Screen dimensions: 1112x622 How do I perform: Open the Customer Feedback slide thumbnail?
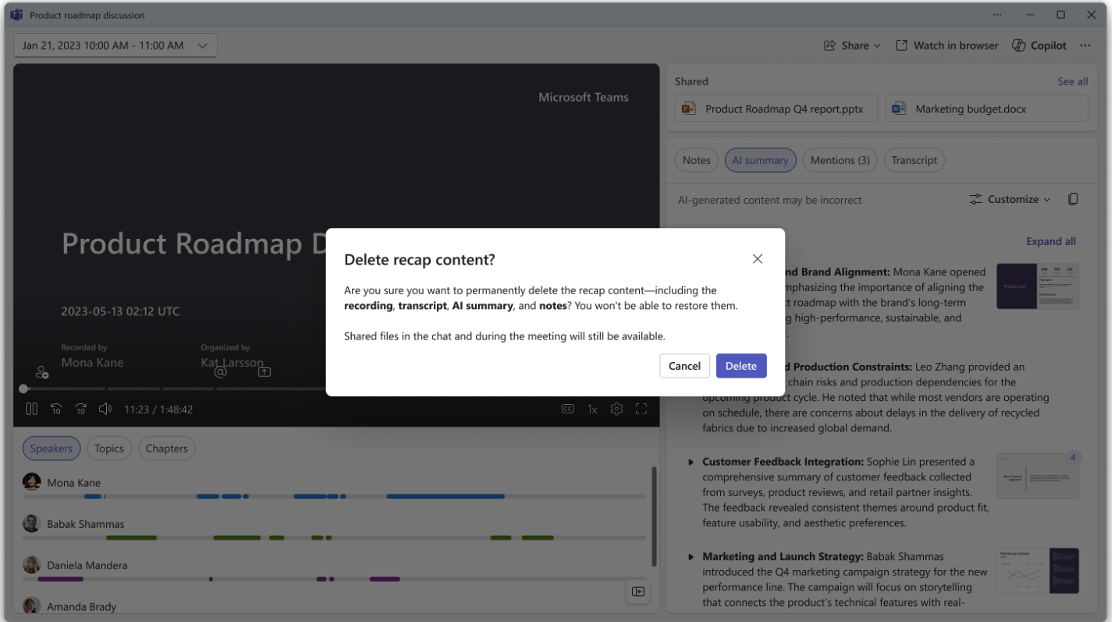1038,475
